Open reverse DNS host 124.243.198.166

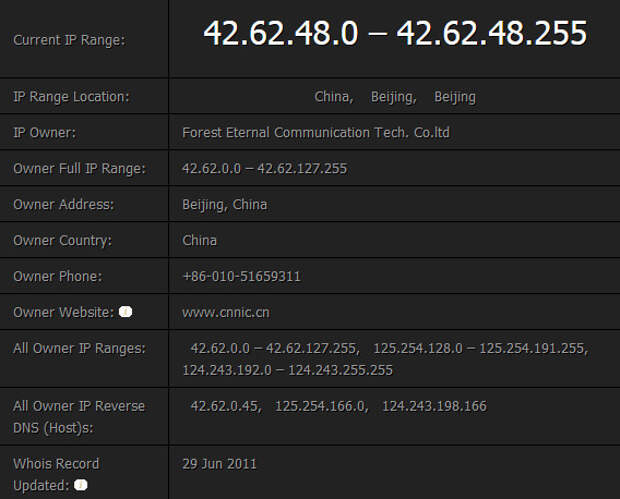pyautogui.click(x=435, y=406)
